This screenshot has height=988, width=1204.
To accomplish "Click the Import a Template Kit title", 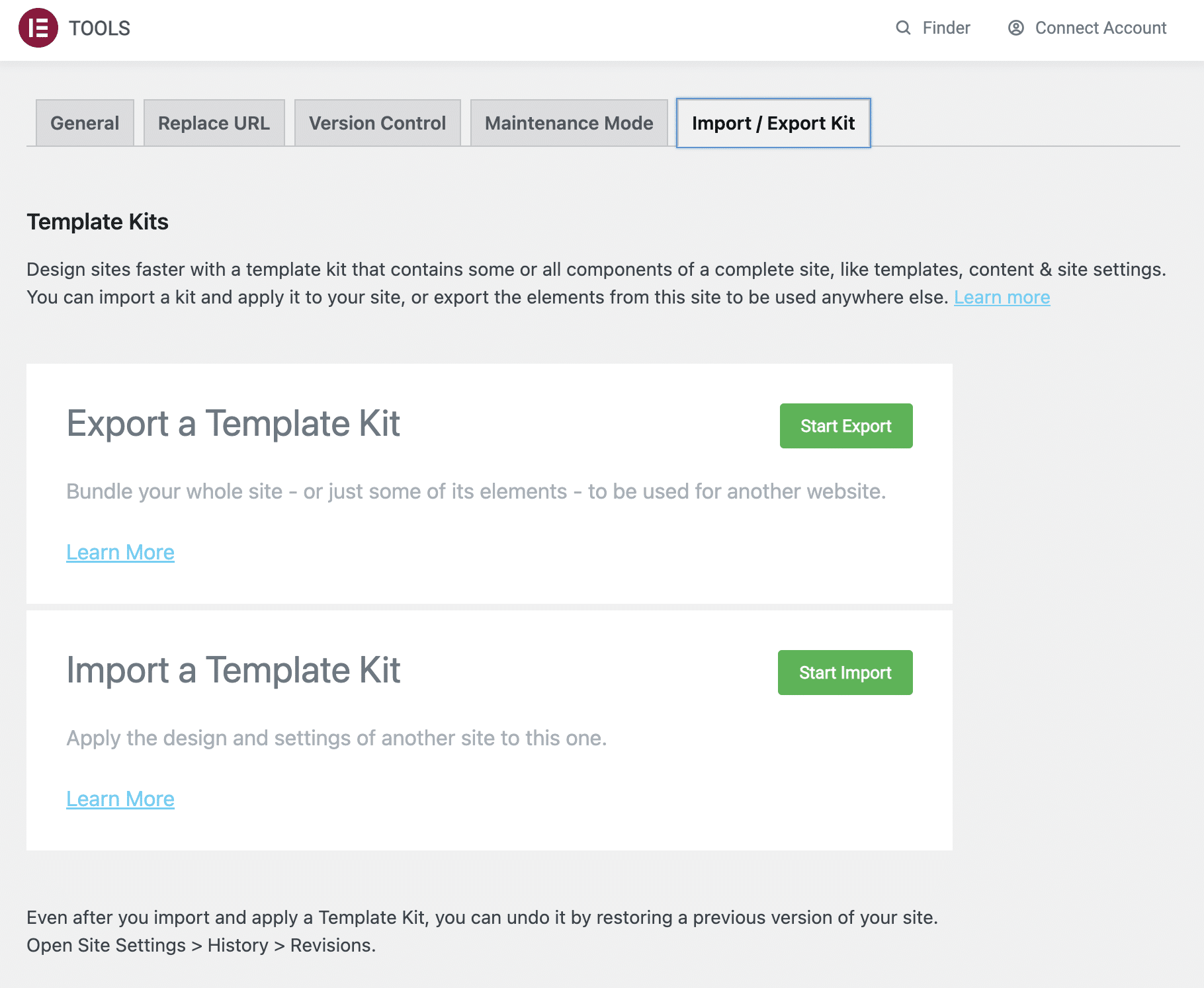I will 233,670.
